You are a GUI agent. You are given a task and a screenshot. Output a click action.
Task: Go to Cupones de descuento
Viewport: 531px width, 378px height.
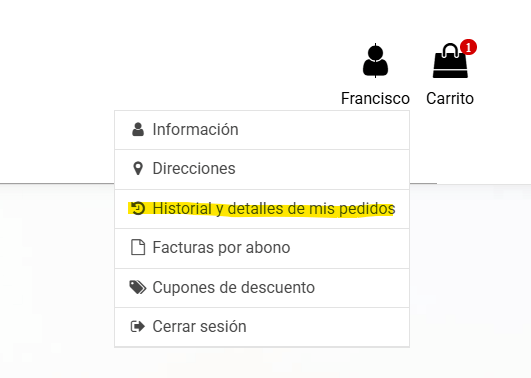tap(262, 288)
